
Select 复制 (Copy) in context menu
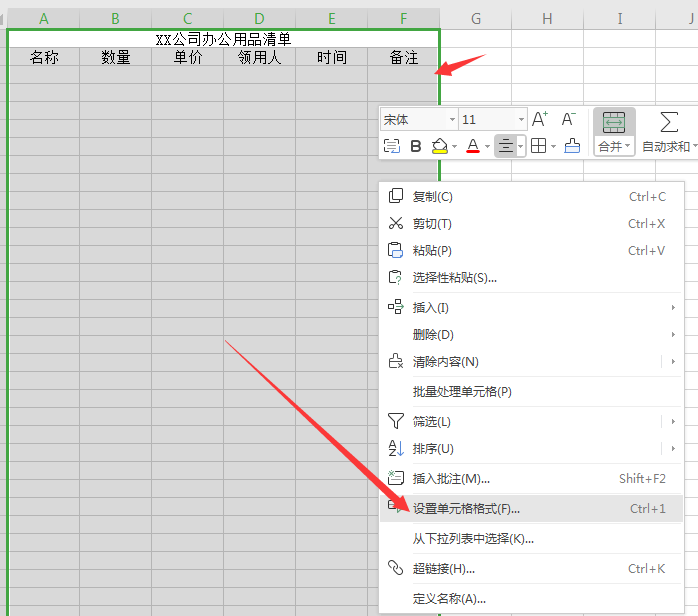click(x=432, y=197)
